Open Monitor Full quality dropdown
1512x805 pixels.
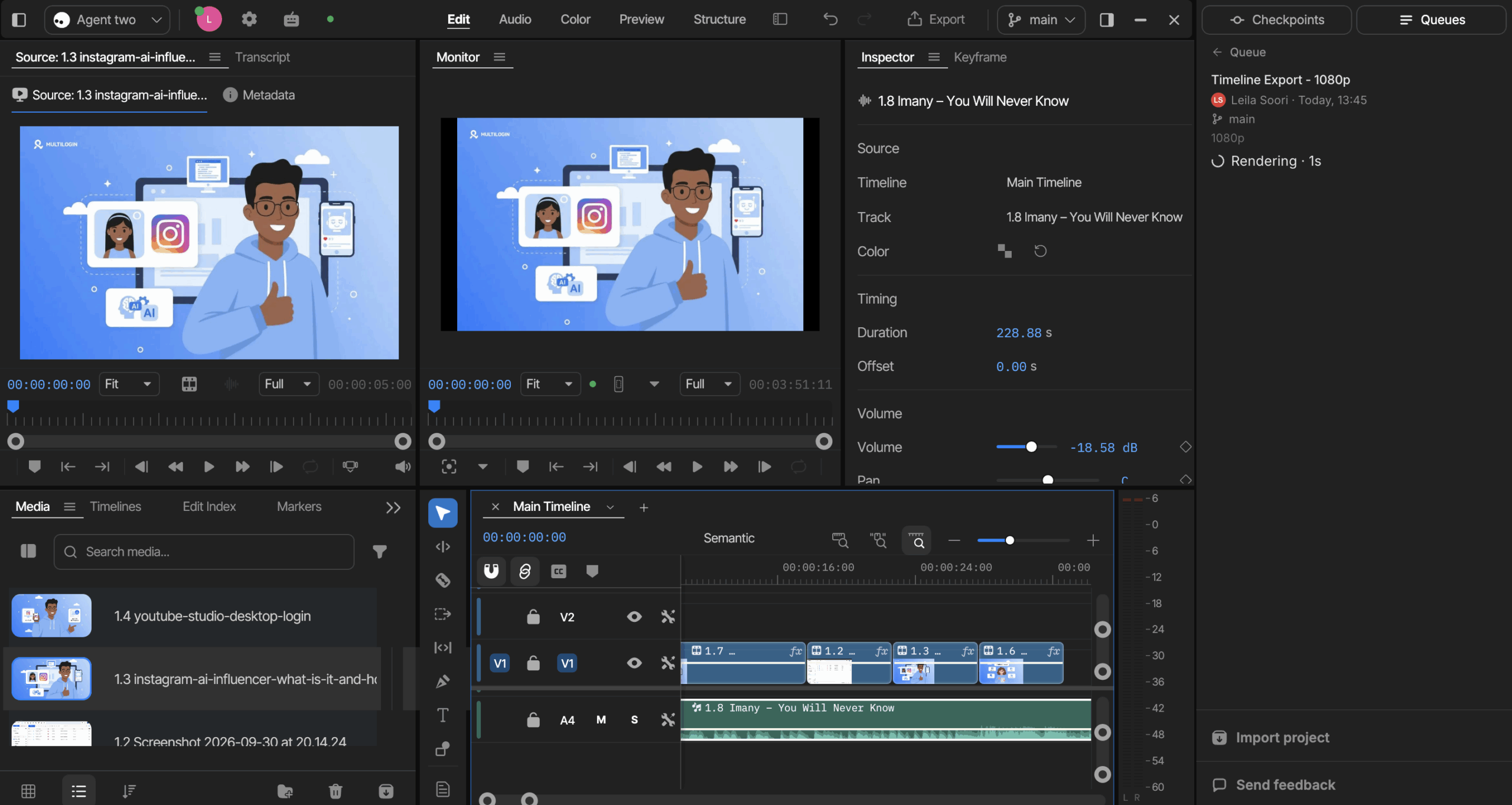[709, 384]
